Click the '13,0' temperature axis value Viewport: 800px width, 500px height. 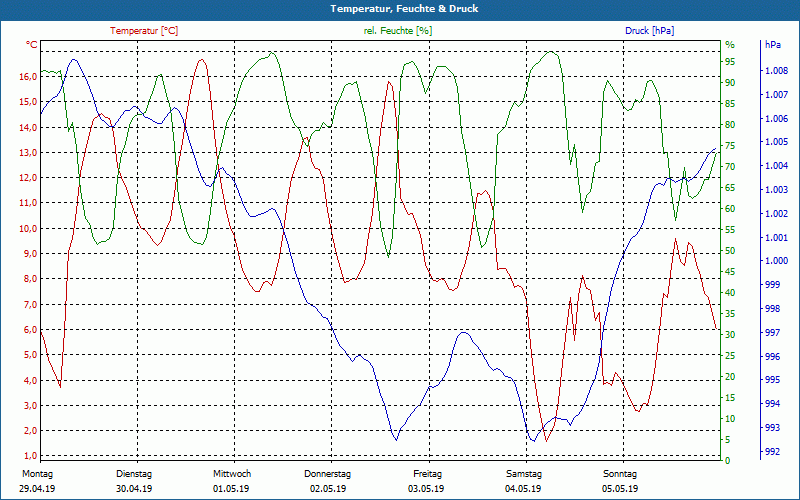coord(28,153)
